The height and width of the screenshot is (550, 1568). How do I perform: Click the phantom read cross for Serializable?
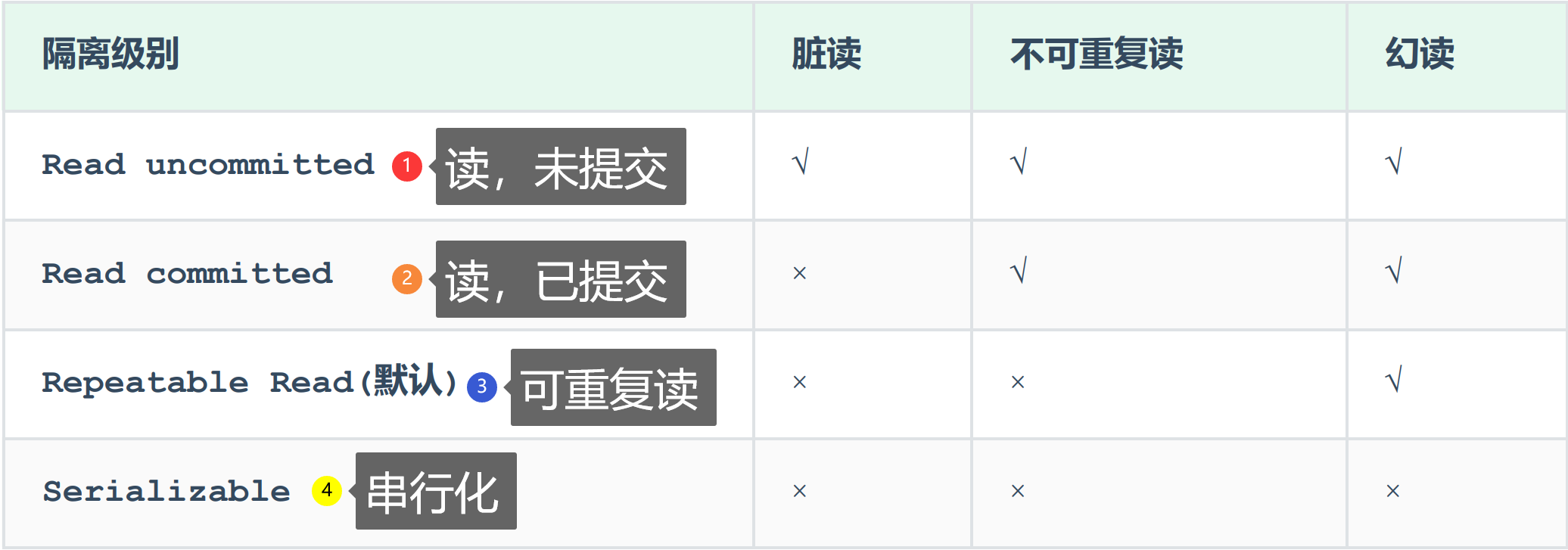1392,491
